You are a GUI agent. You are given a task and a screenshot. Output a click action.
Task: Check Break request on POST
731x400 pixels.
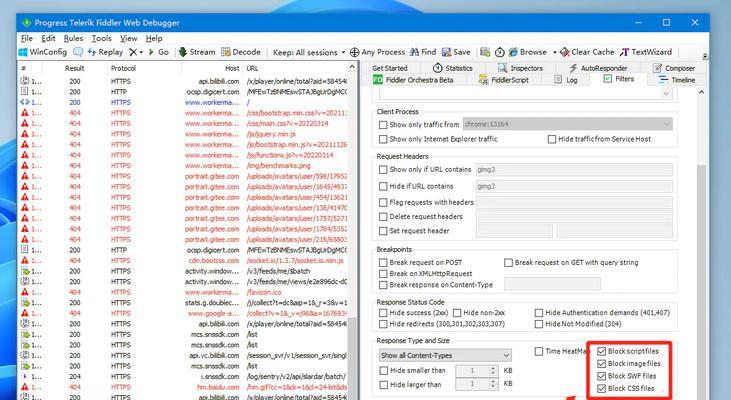click(383, 262)
